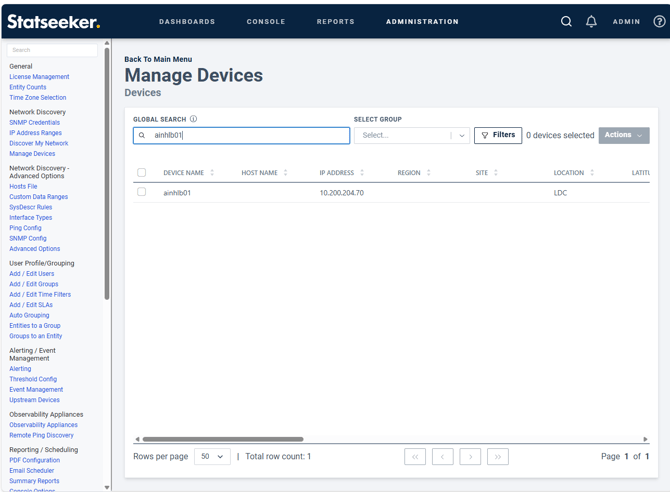The image size is (670, 492).
Task: Click sidebar scroll up arrow
Action: coord(107,43)
